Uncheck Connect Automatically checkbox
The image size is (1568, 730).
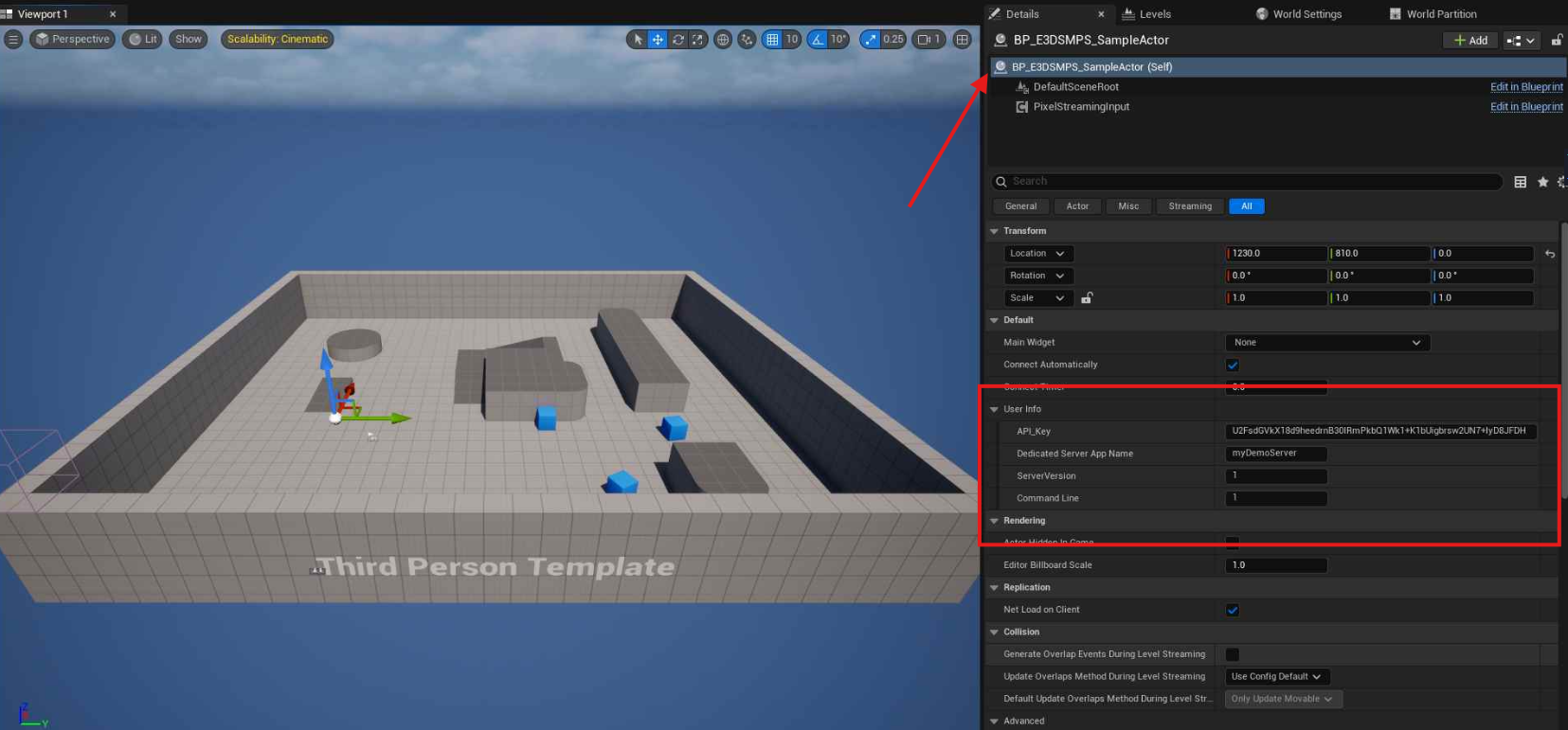point(1233,365)
